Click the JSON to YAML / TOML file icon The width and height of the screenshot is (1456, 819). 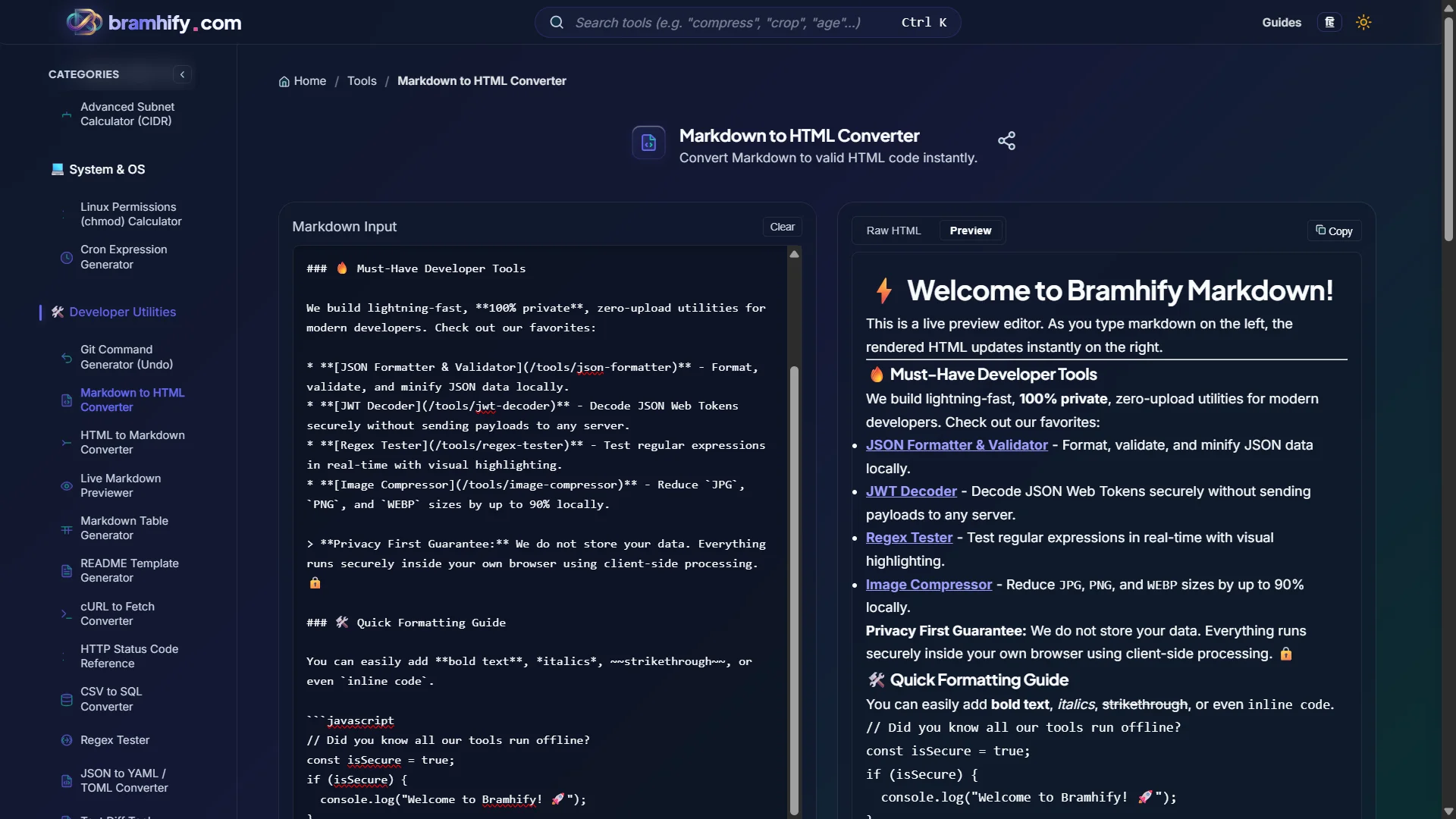coord(67,781)
